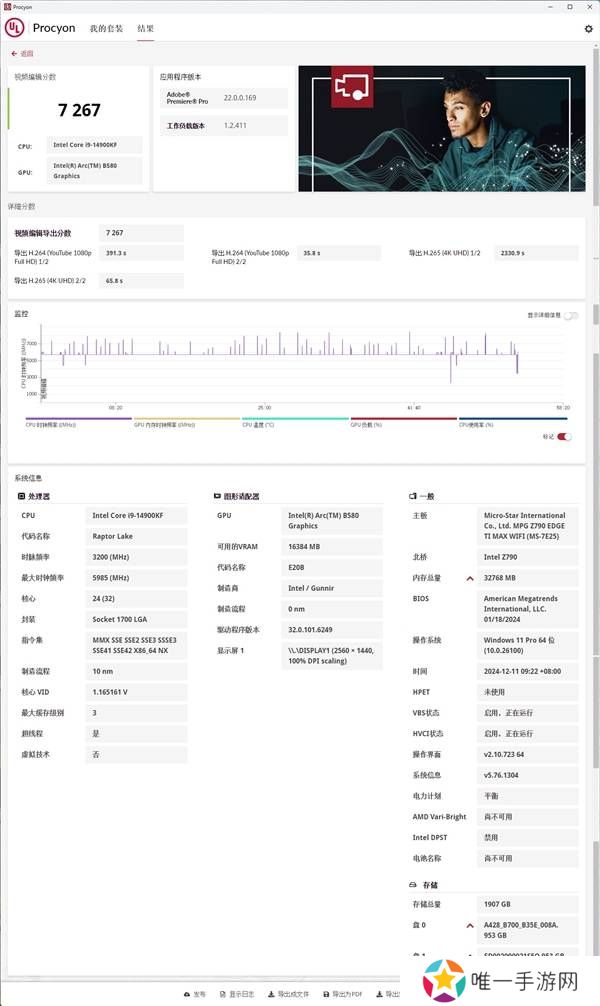Click H.264 2/2 export time 35.8 s
This screenshot has width=600, height=1006.
(338, 253)
